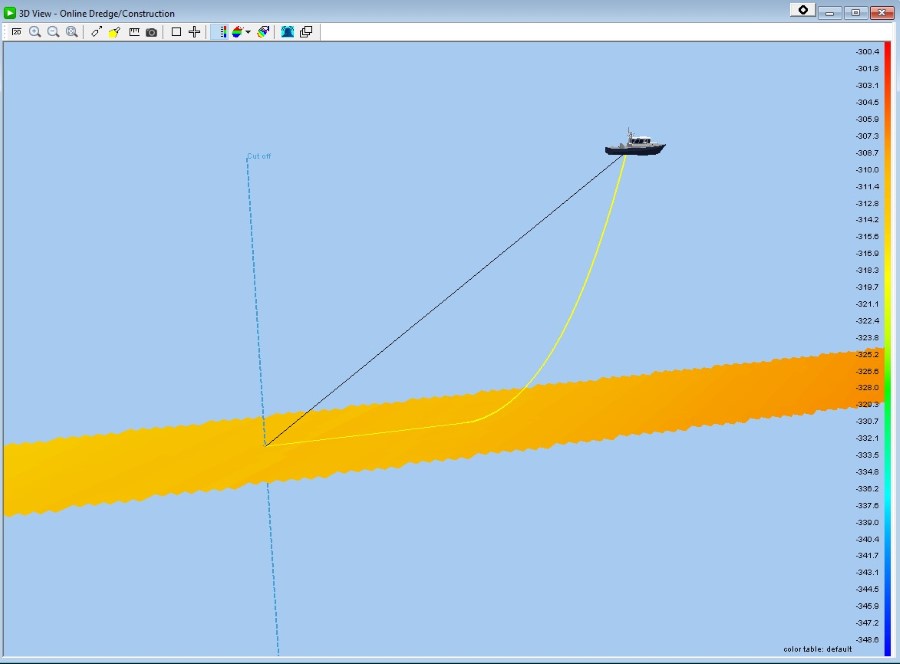Expand the color mode dropdown arrow
Image resolution: width=900 pixels, height=664 pixels.
(248, 32)
